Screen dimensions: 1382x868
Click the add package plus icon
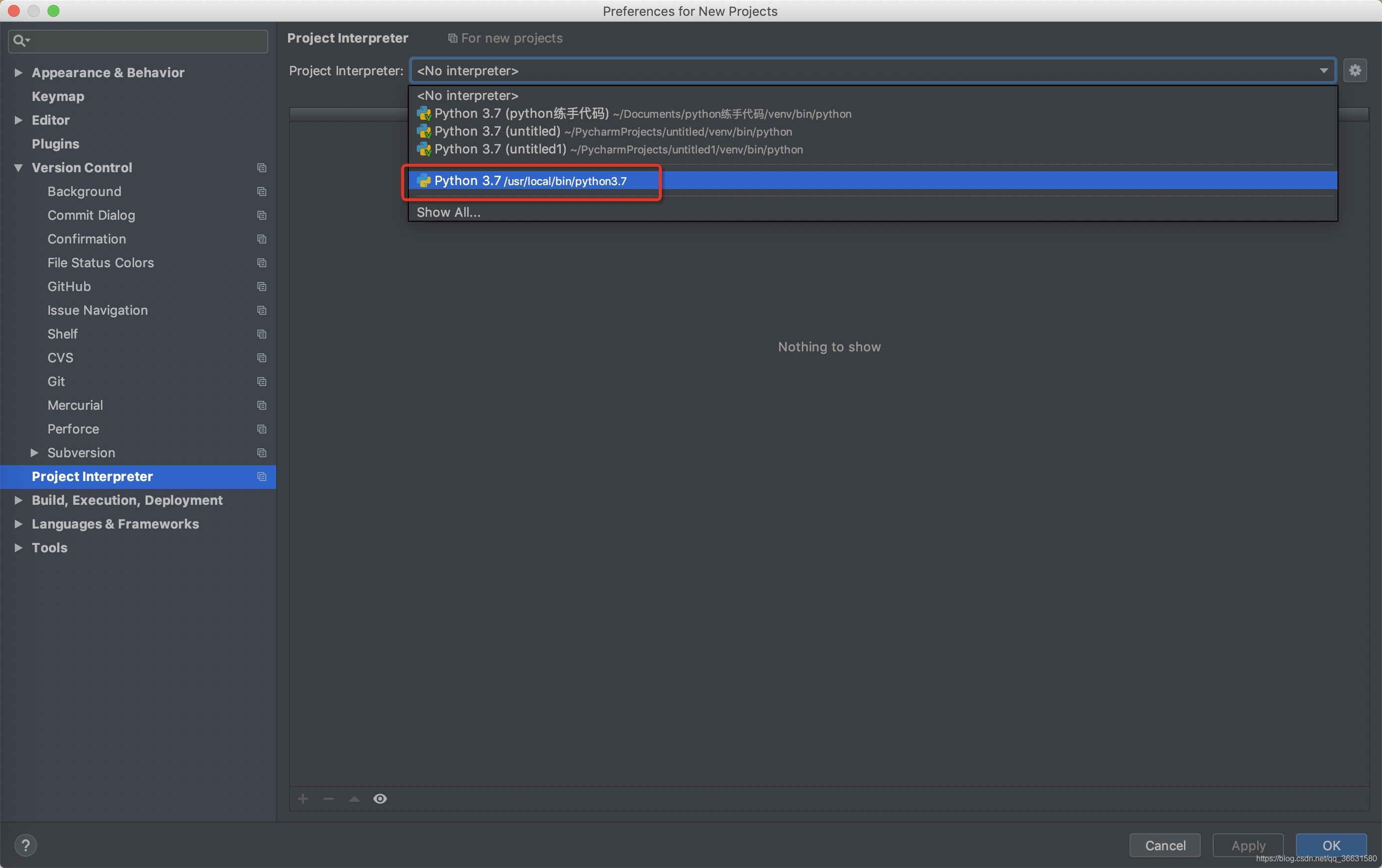point(303,799)
